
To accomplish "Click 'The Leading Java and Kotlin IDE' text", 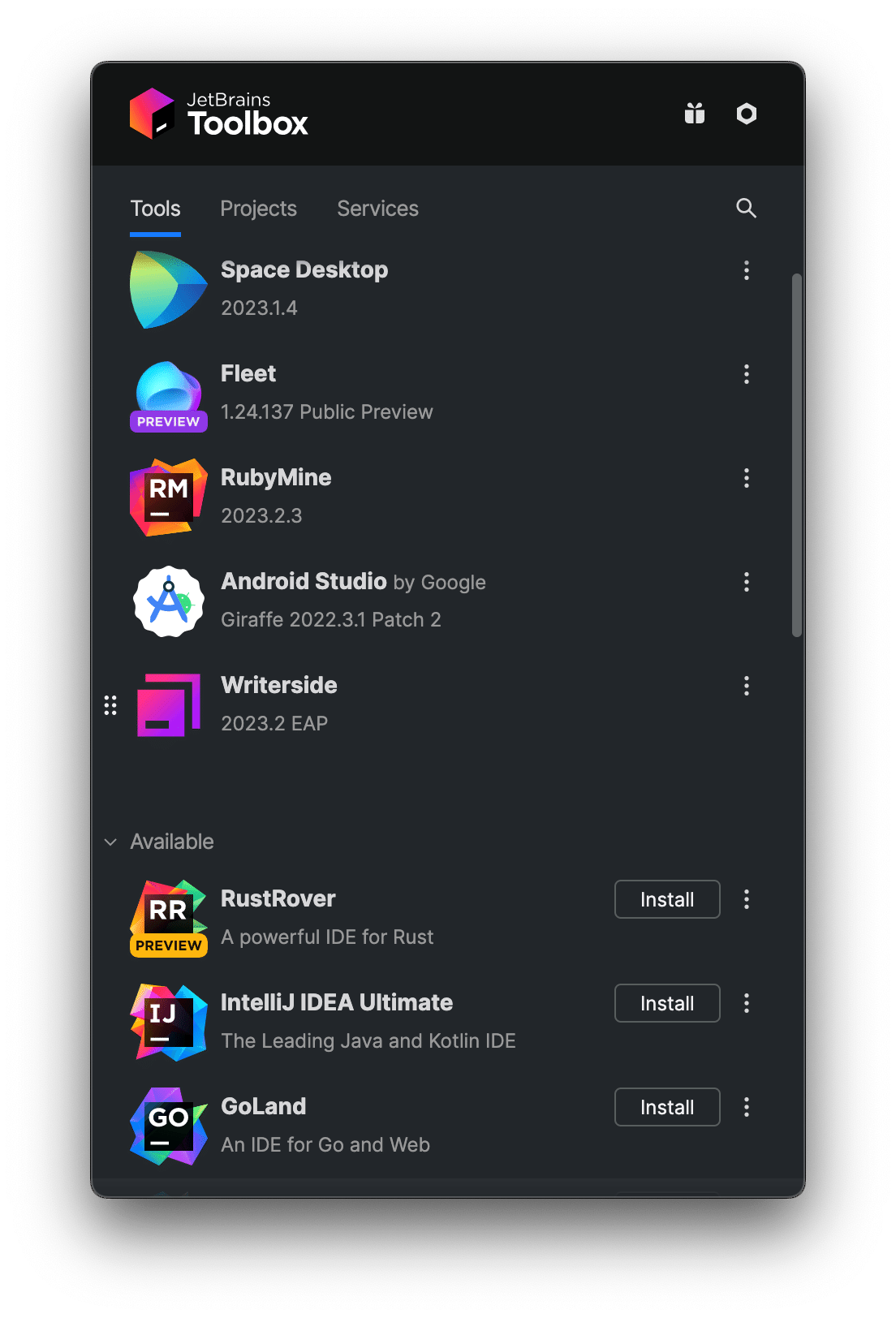I will [368, 1041].
